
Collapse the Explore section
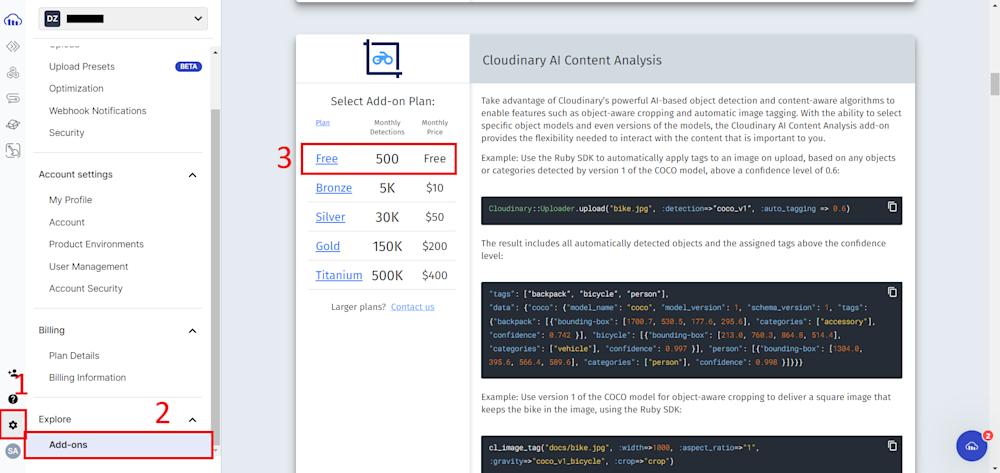[x=193, y=419]
